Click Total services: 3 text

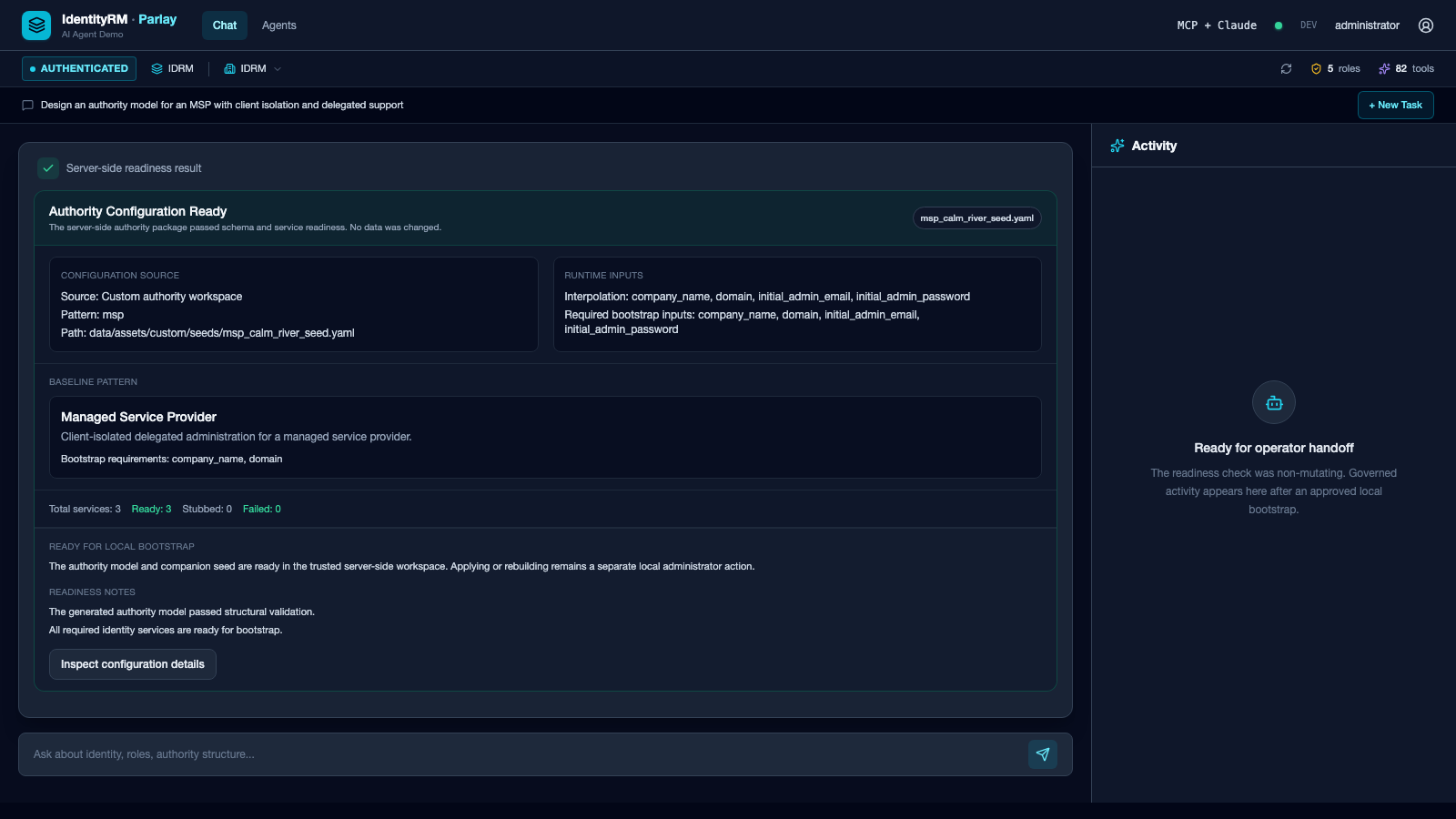coord(85,510)
